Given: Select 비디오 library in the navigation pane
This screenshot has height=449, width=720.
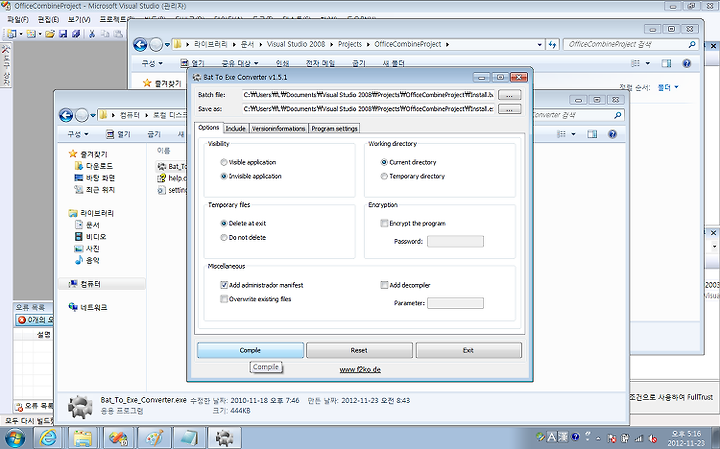Looking at the screenshot, I should [x=91, y=237].
